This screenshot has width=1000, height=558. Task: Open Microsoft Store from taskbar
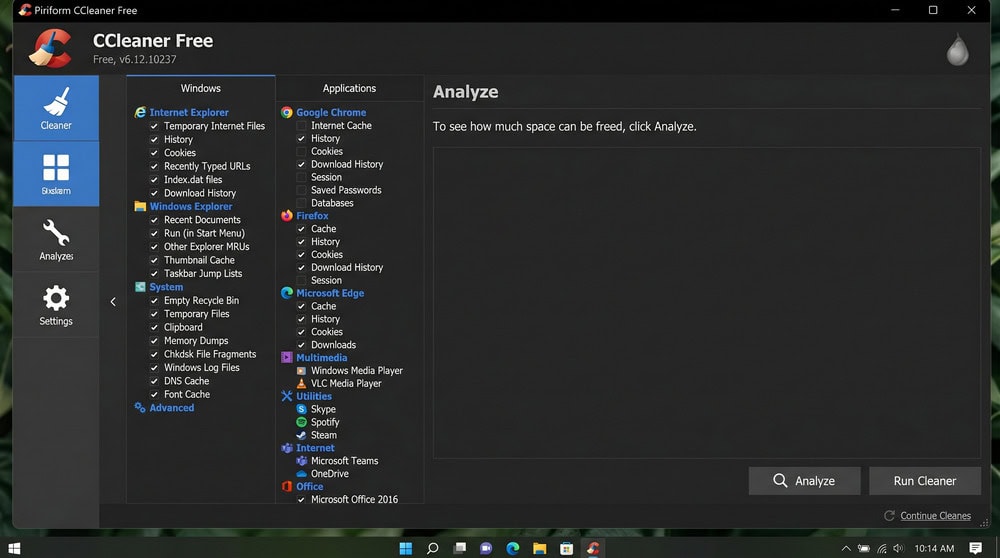point(566,548)
